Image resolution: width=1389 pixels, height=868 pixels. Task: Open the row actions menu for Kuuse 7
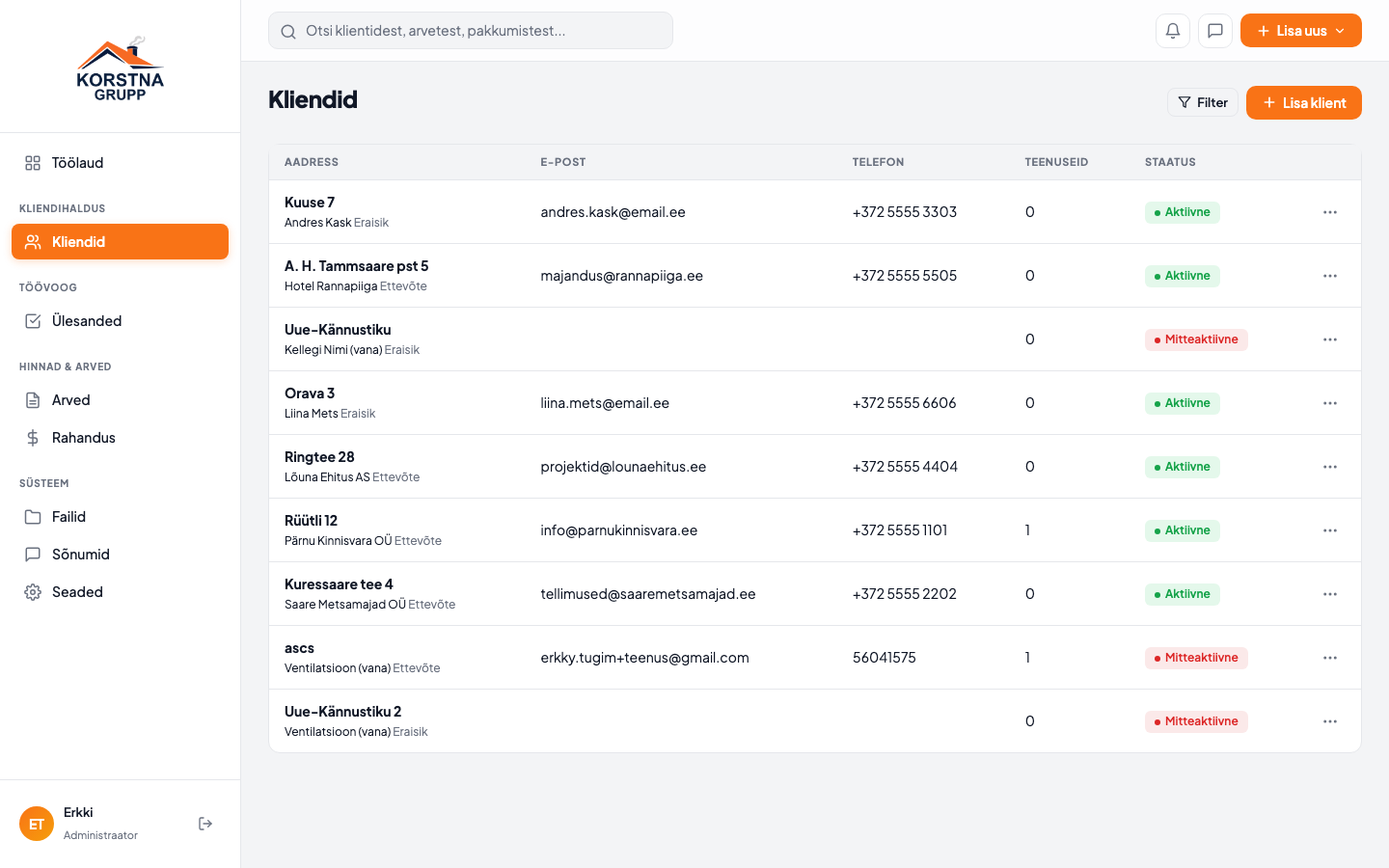[1330, 212]
